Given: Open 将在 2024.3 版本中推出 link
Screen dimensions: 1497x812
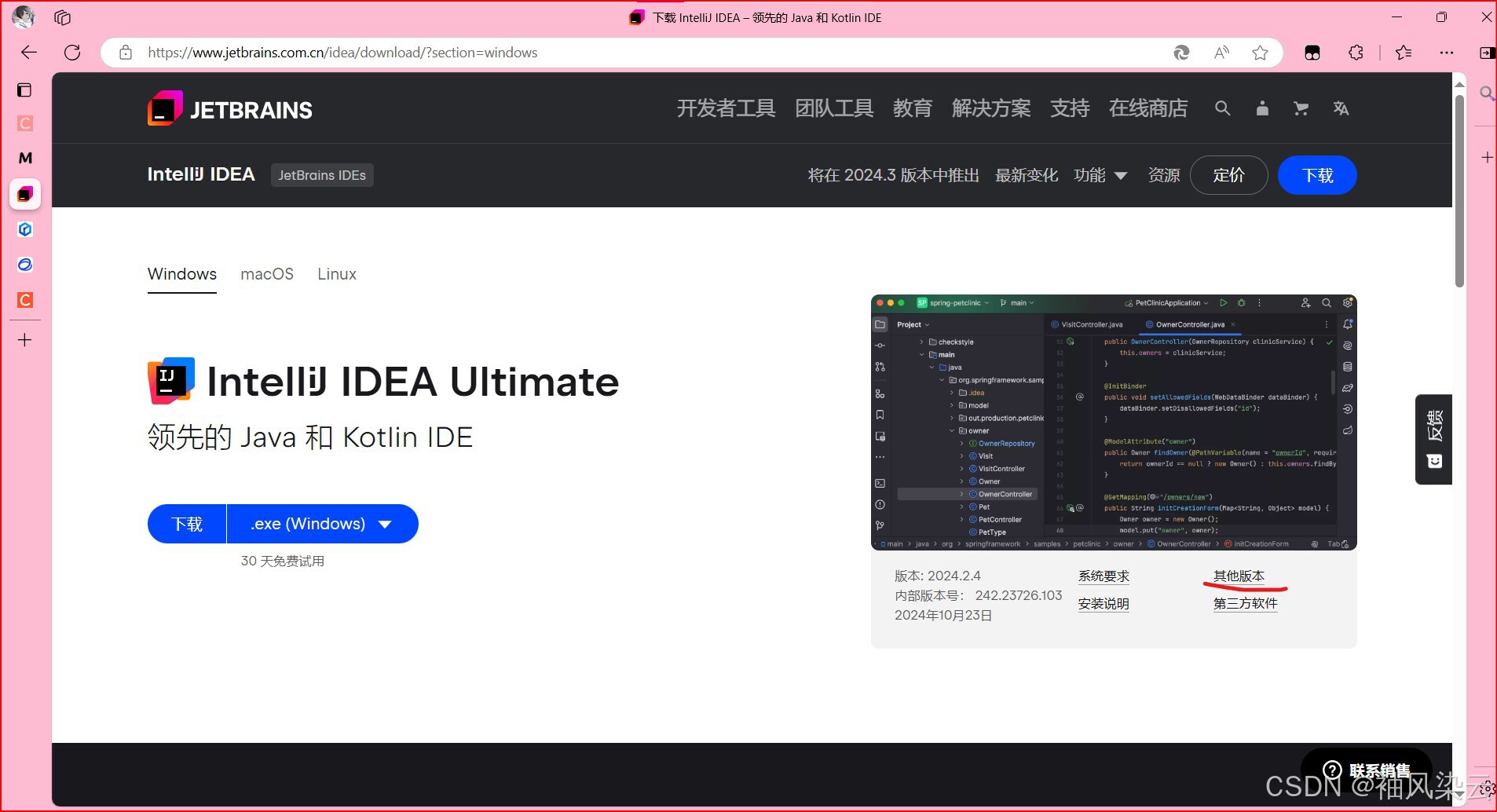Looking at the screenshot, I should point(894,175).
